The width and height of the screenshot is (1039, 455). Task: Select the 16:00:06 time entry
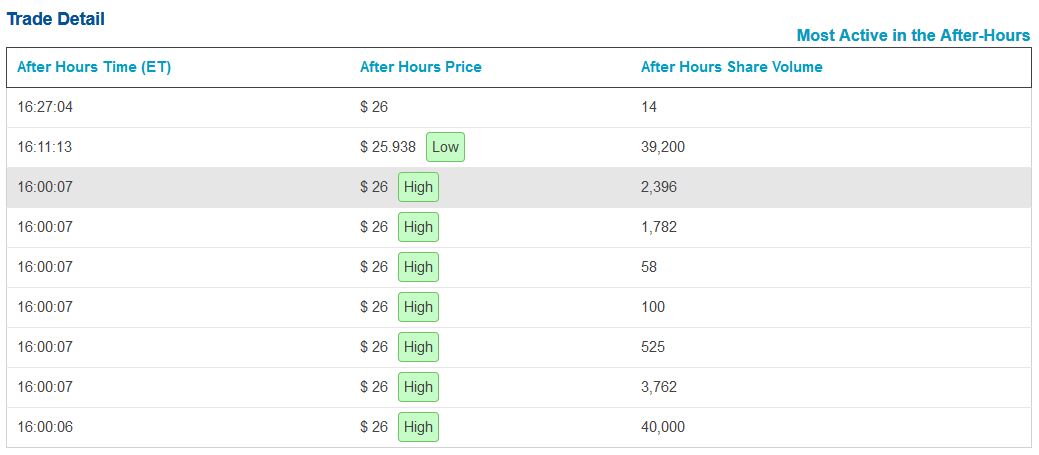(45, 427)
